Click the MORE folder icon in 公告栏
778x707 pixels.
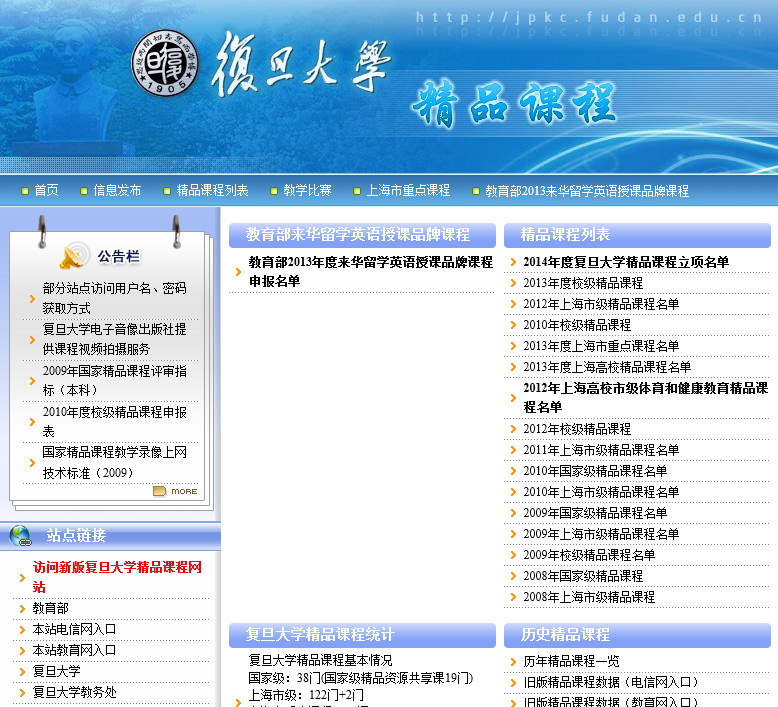pos(159,491)
